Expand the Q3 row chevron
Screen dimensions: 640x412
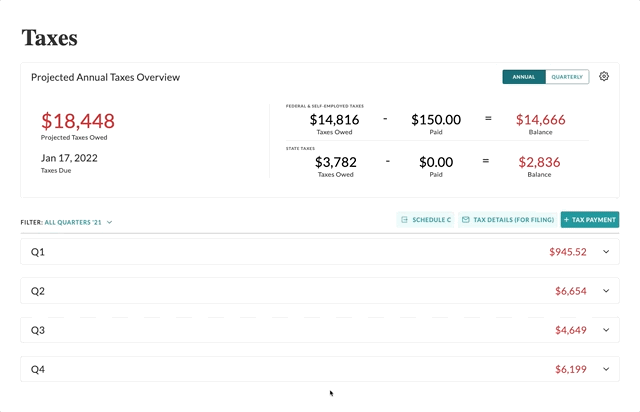point(606,330)
